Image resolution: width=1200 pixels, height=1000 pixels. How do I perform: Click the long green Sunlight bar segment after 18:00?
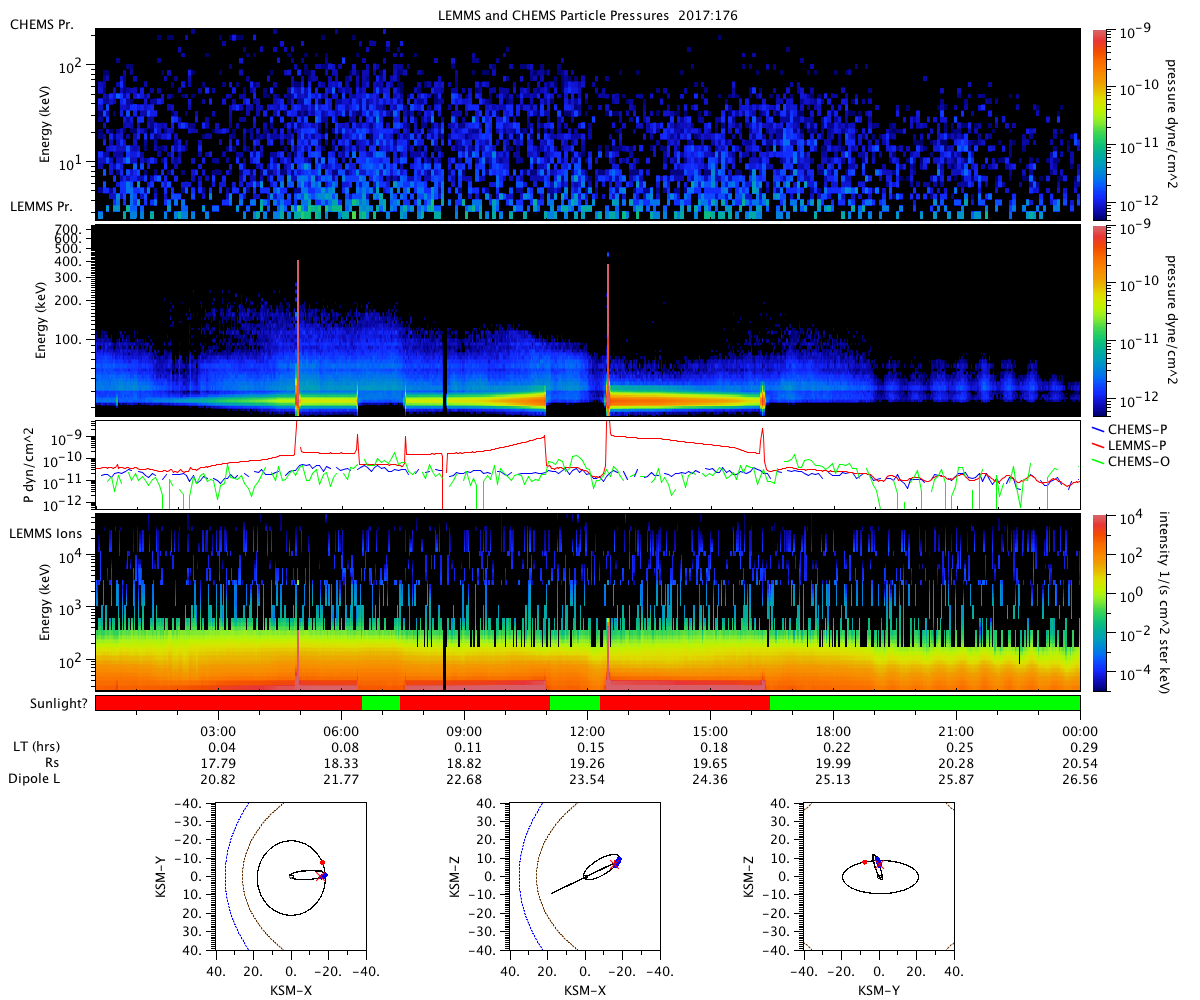(x=925, y=702)
